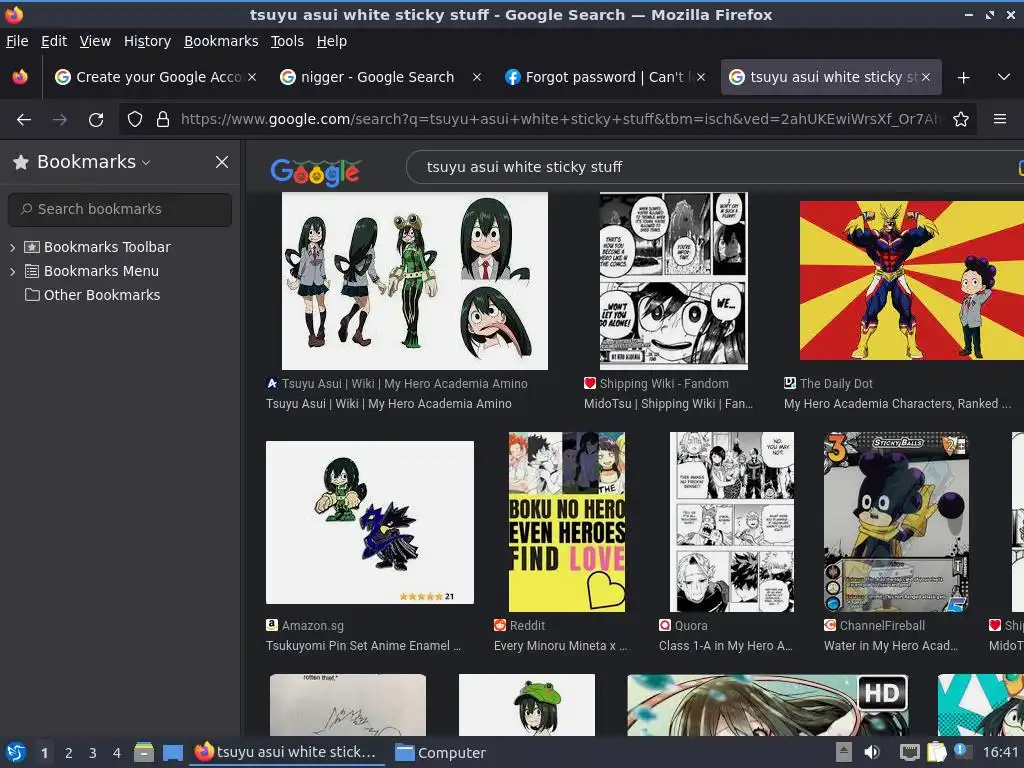Open the All Might Daily Dot thumbnail
The height and width of the screenshot is (768, 1024).
click(x=912, y=280)
